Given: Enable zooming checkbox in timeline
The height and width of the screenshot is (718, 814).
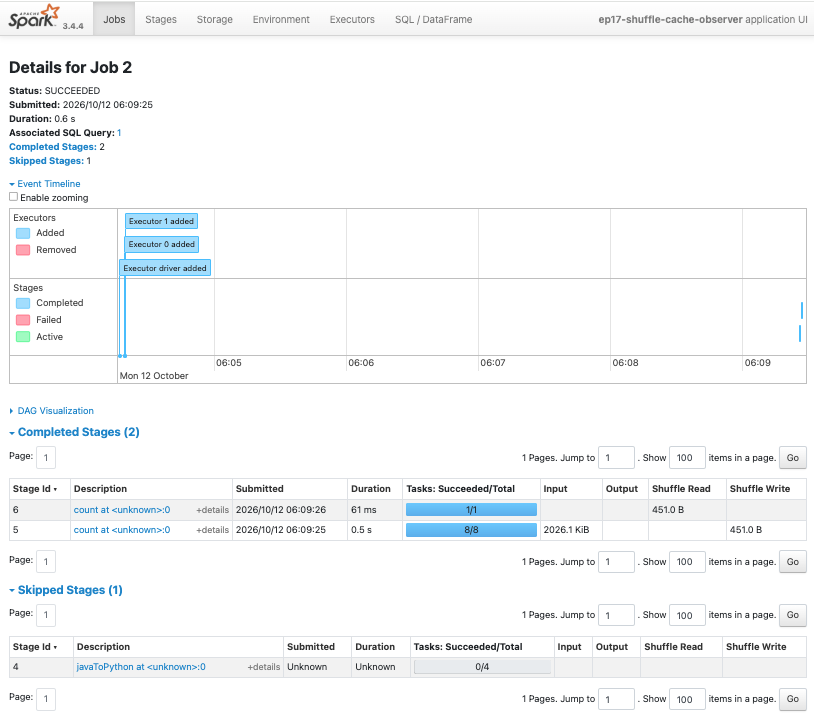Looking at the screenshot, I should coord(13,197).
